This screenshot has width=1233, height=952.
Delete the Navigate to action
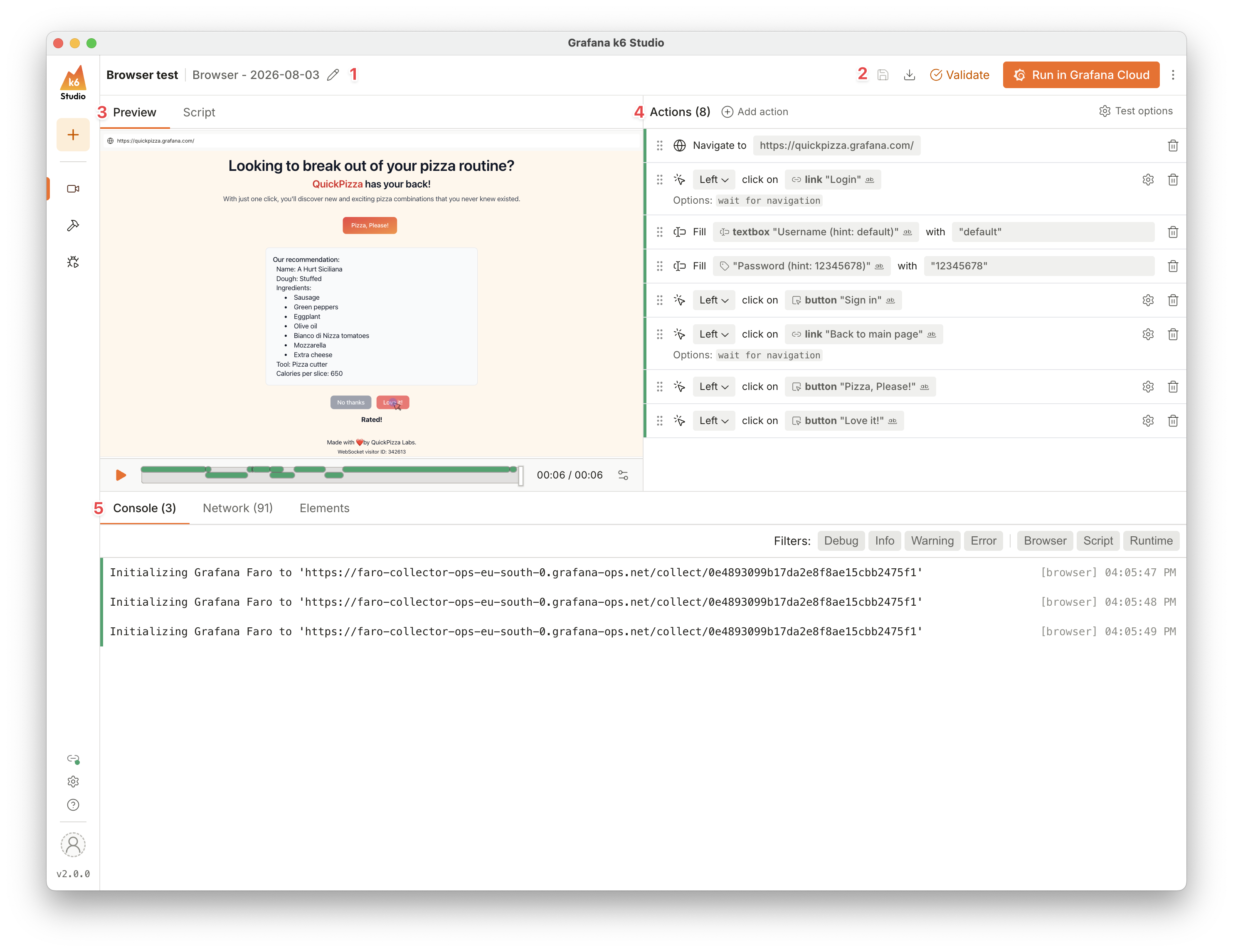(1173, 146)
